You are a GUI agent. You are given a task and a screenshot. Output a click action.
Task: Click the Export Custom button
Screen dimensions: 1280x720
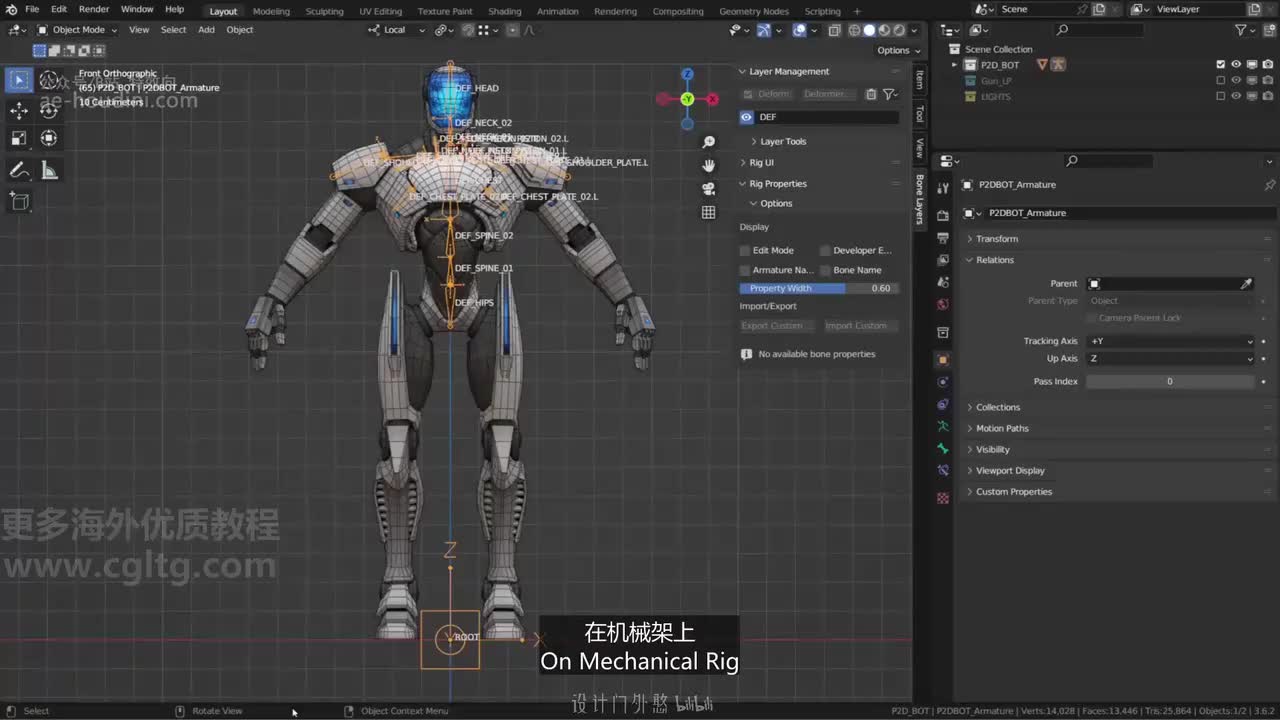click(777, 326)
